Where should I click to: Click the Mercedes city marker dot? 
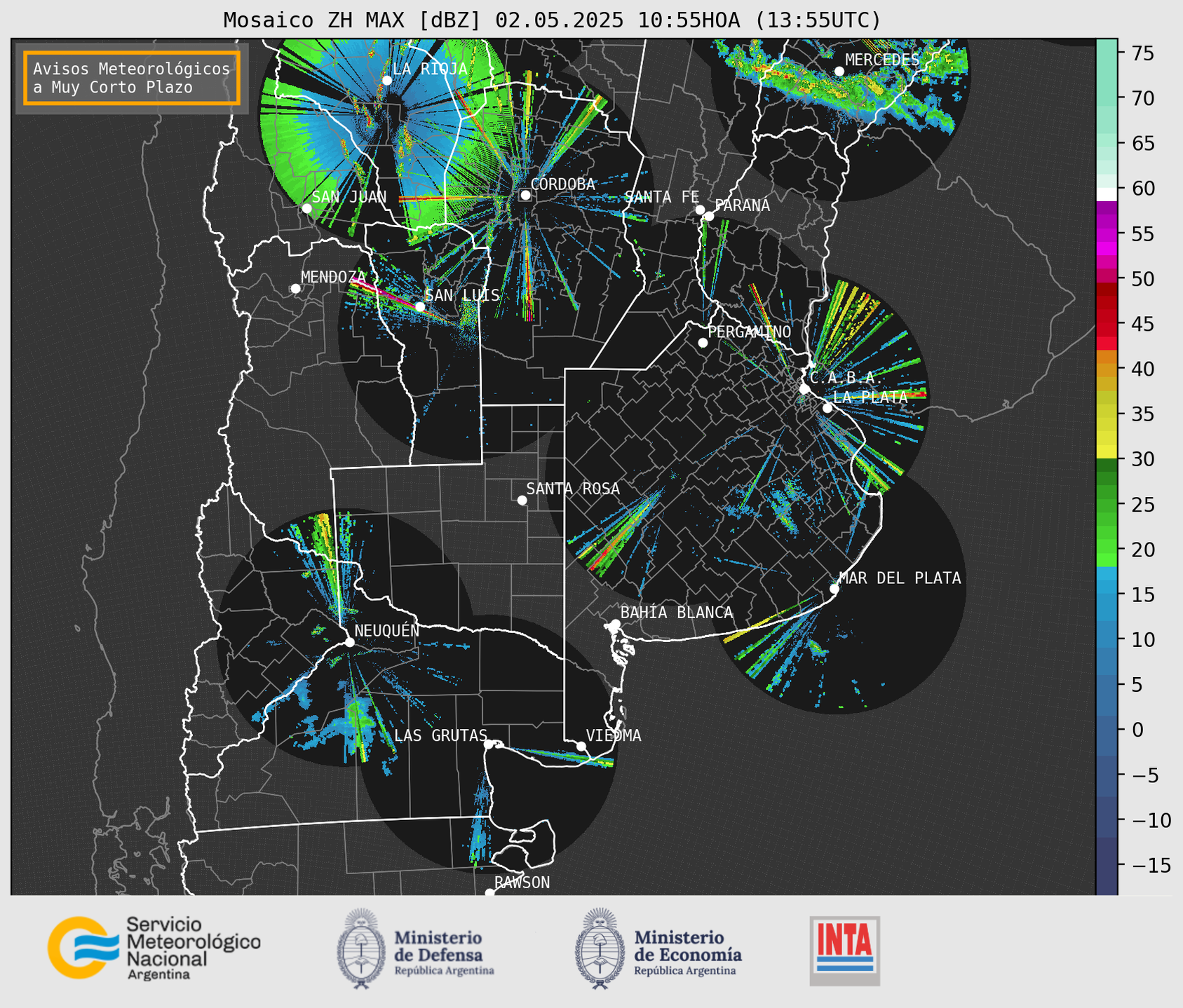tap(839, 71)
